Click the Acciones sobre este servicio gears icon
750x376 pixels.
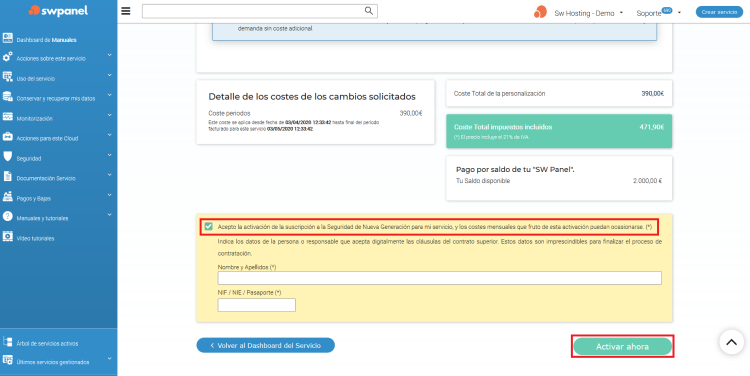click(x=7, y=57)
